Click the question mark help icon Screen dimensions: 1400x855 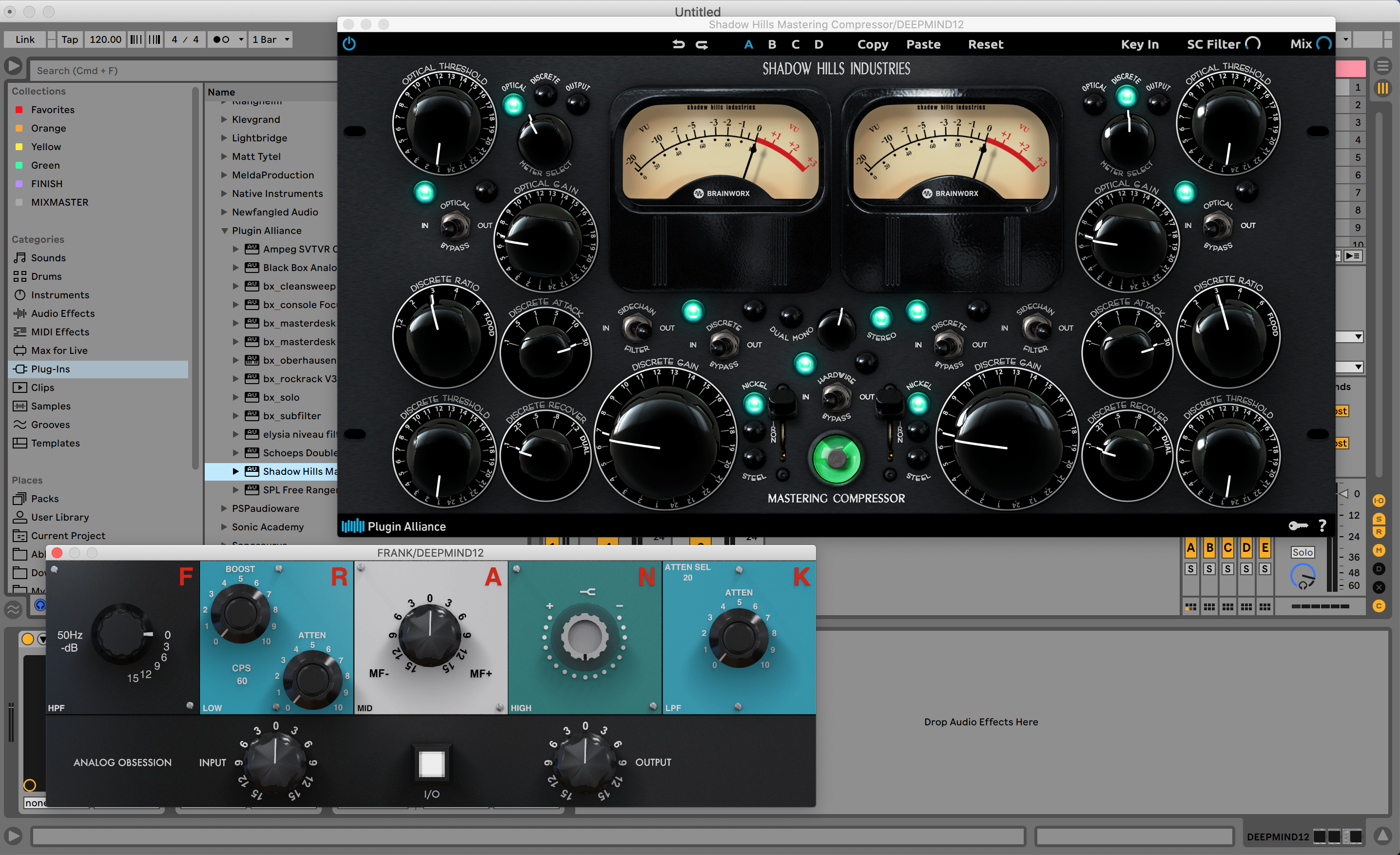click(1322, 525)
